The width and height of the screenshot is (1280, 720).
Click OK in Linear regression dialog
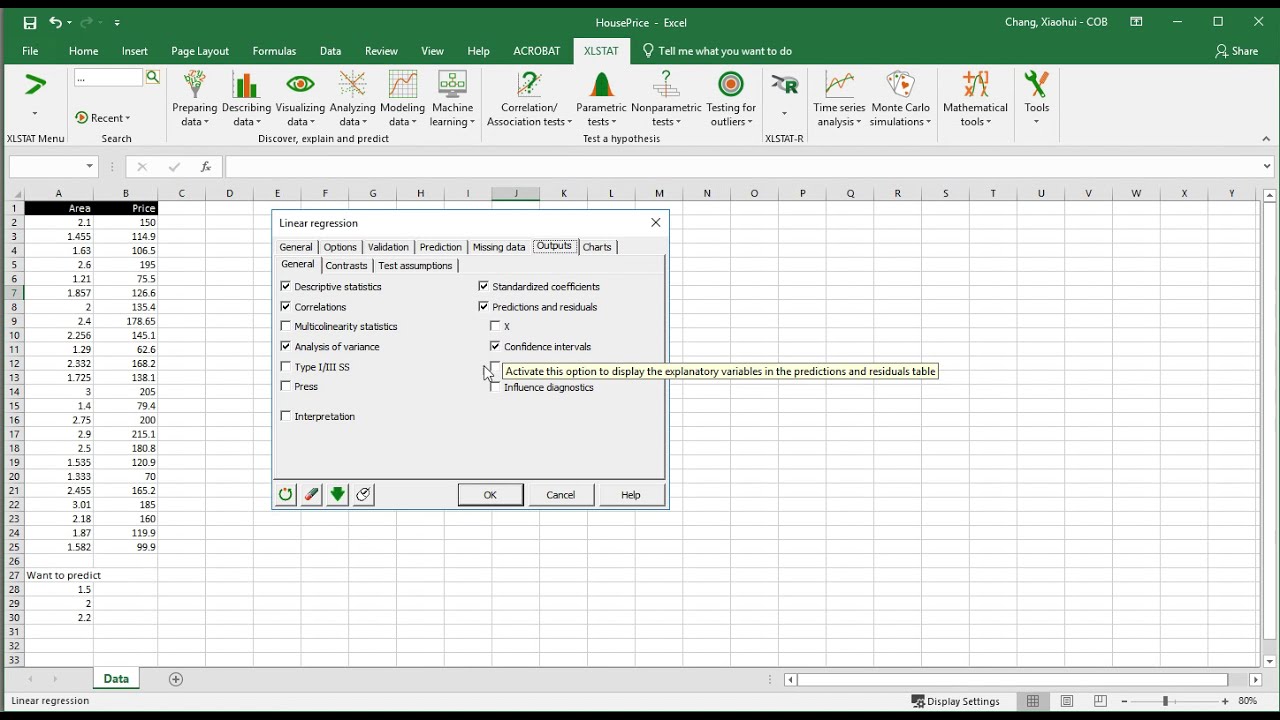click(x=490, y=495)
